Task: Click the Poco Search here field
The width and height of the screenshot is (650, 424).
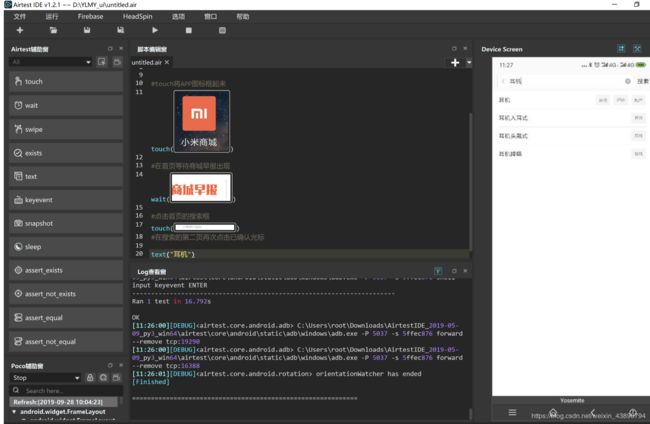Action: click(66, 390)
